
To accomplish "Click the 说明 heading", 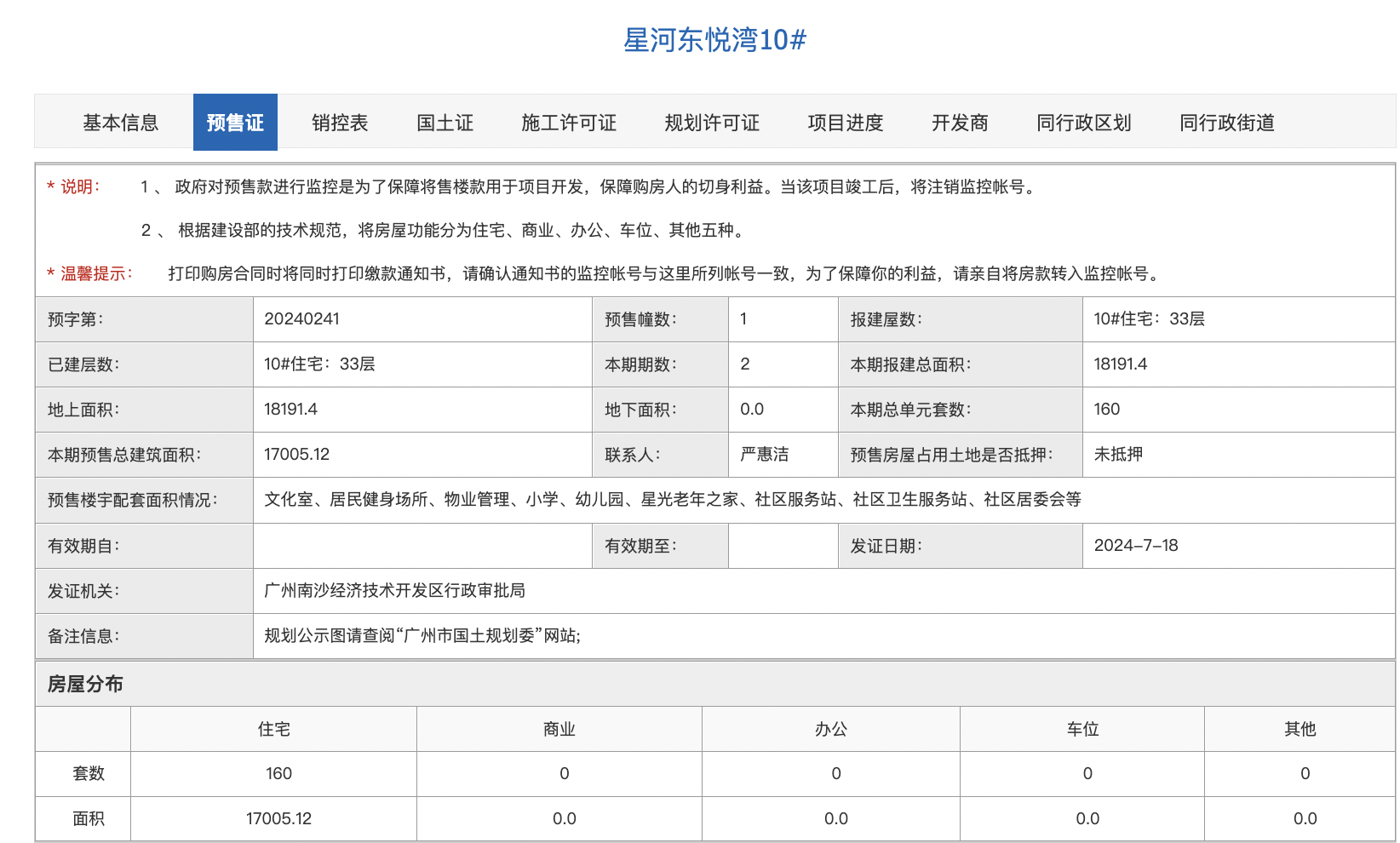I will tap(73, 186).
